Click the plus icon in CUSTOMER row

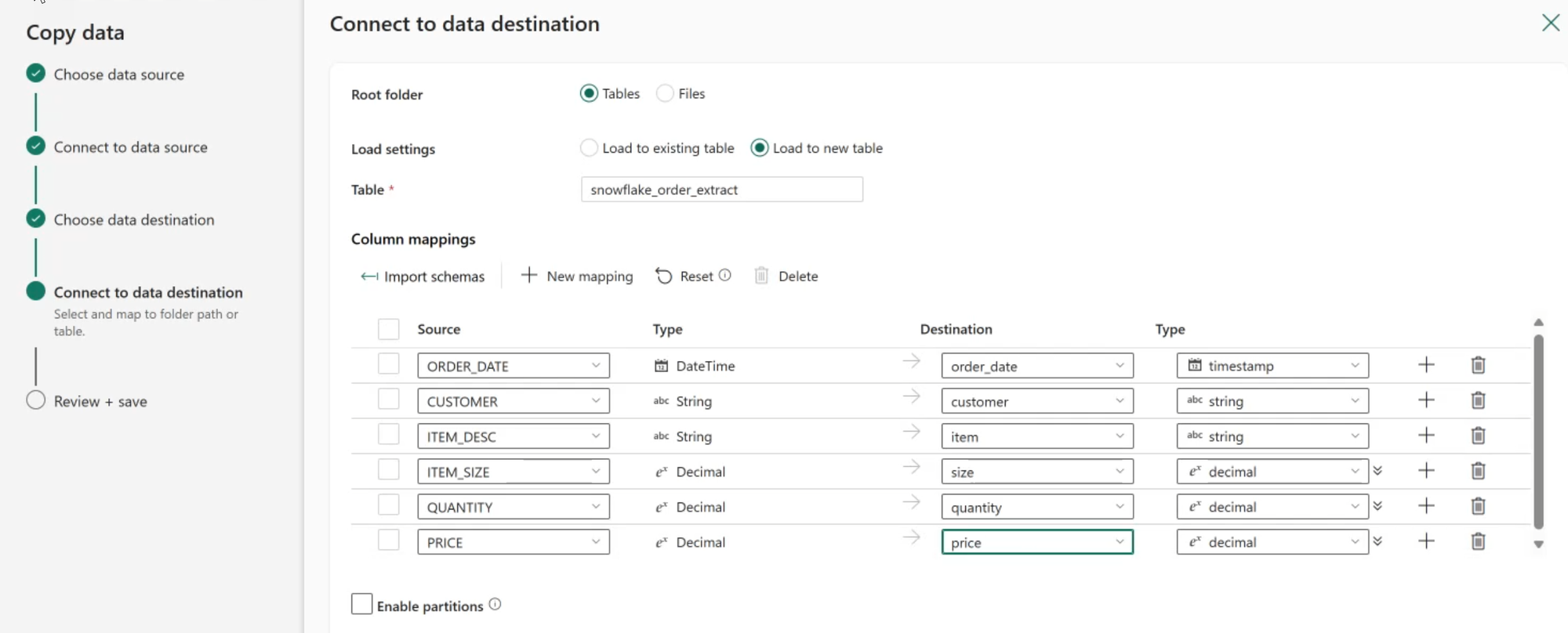pyautogui.click(x=1426, y=400)
